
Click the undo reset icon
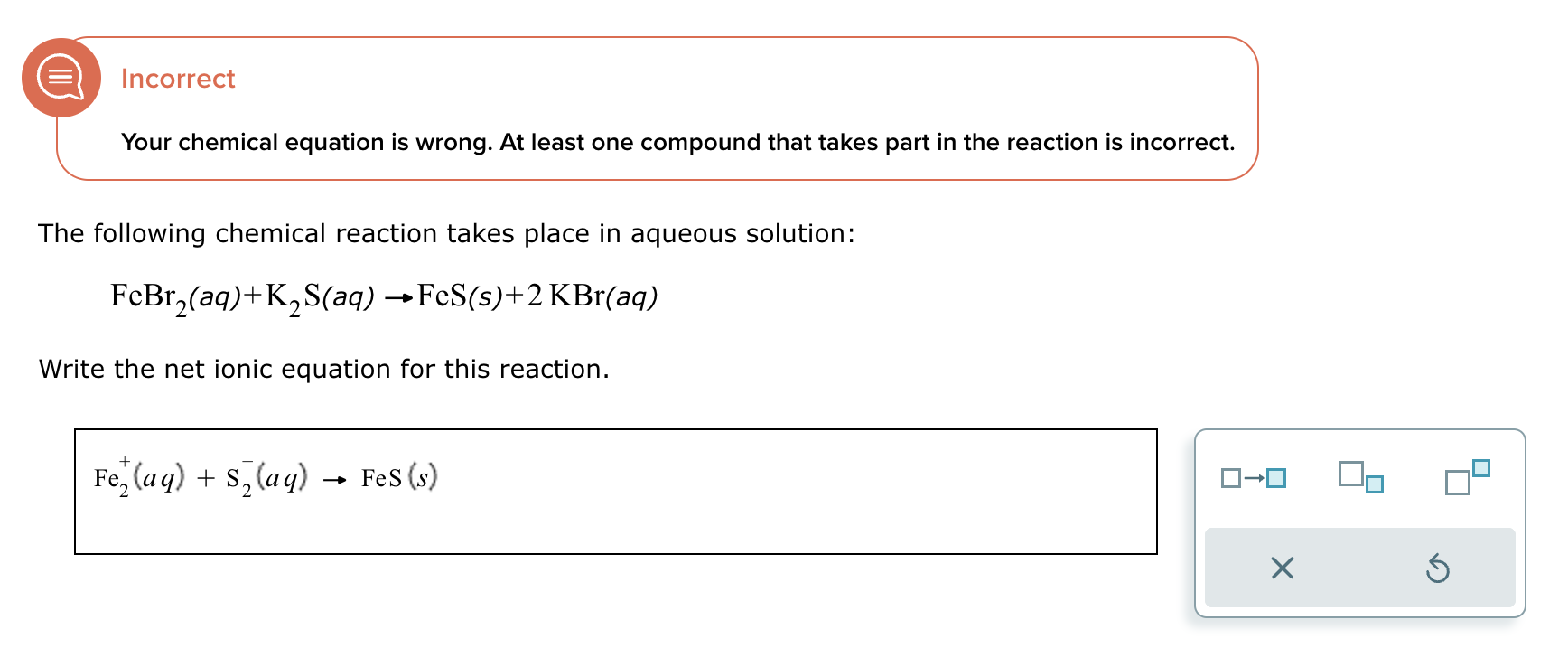coord(1438,568)
